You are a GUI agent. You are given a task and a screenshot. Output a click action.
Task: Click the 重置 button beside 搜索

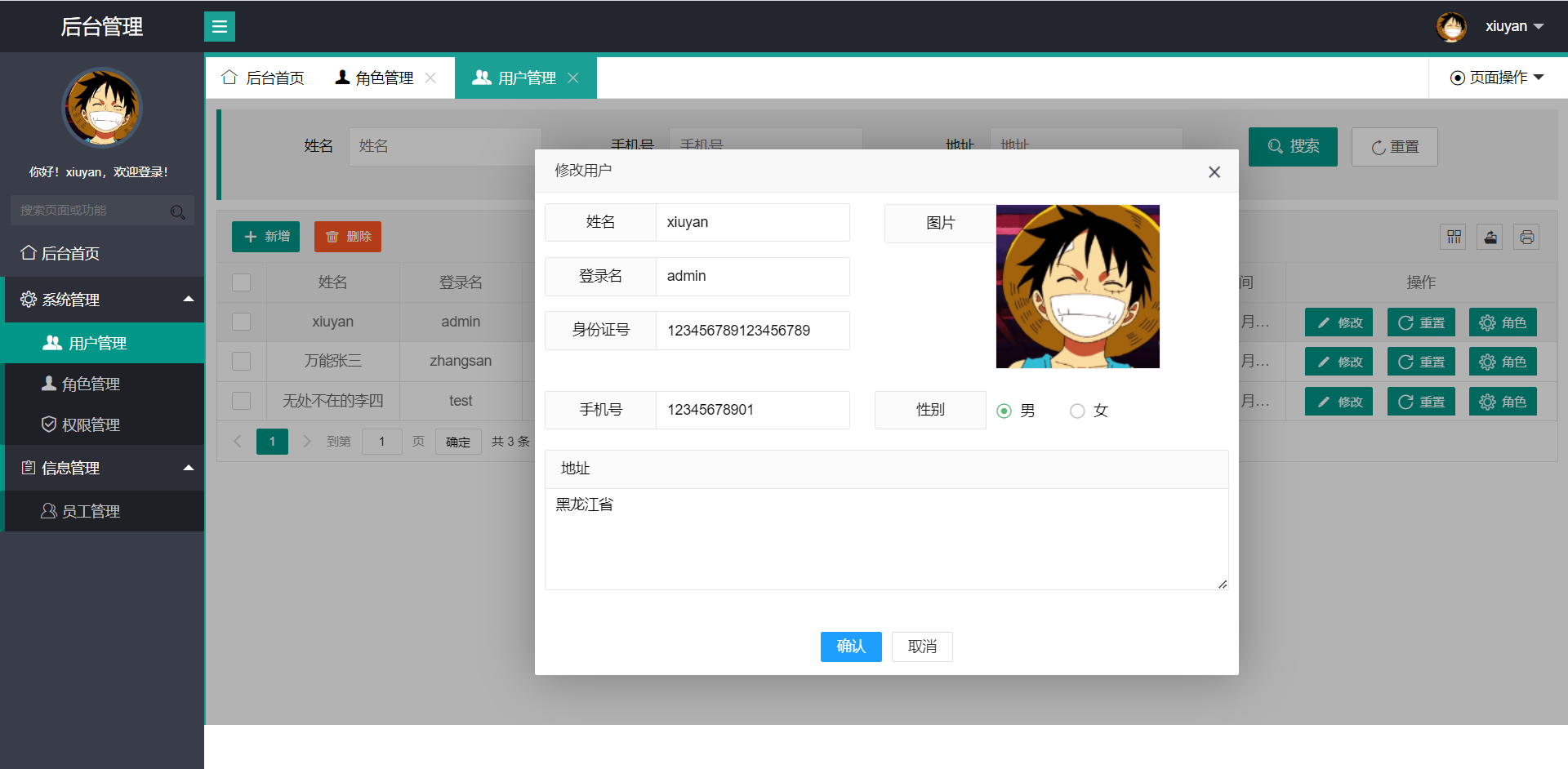tap(1395, 147)
